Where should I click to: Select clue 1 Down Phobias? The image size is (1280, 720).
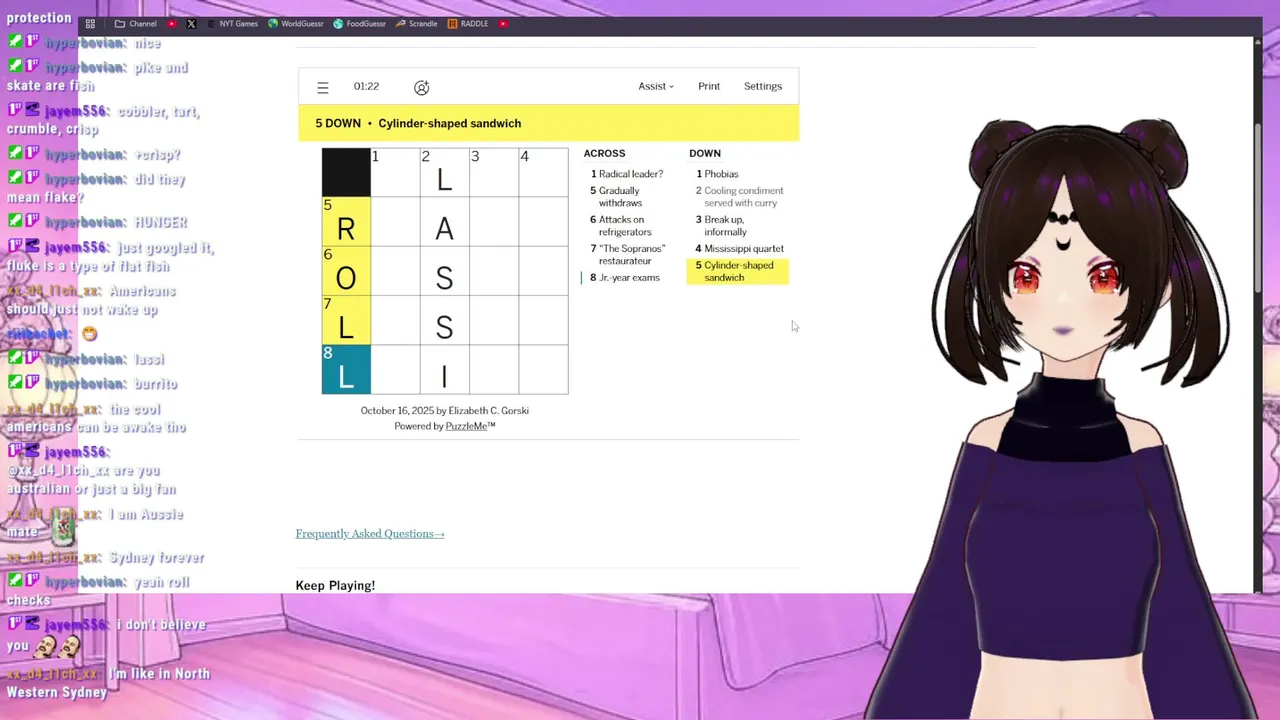[718, 174]
